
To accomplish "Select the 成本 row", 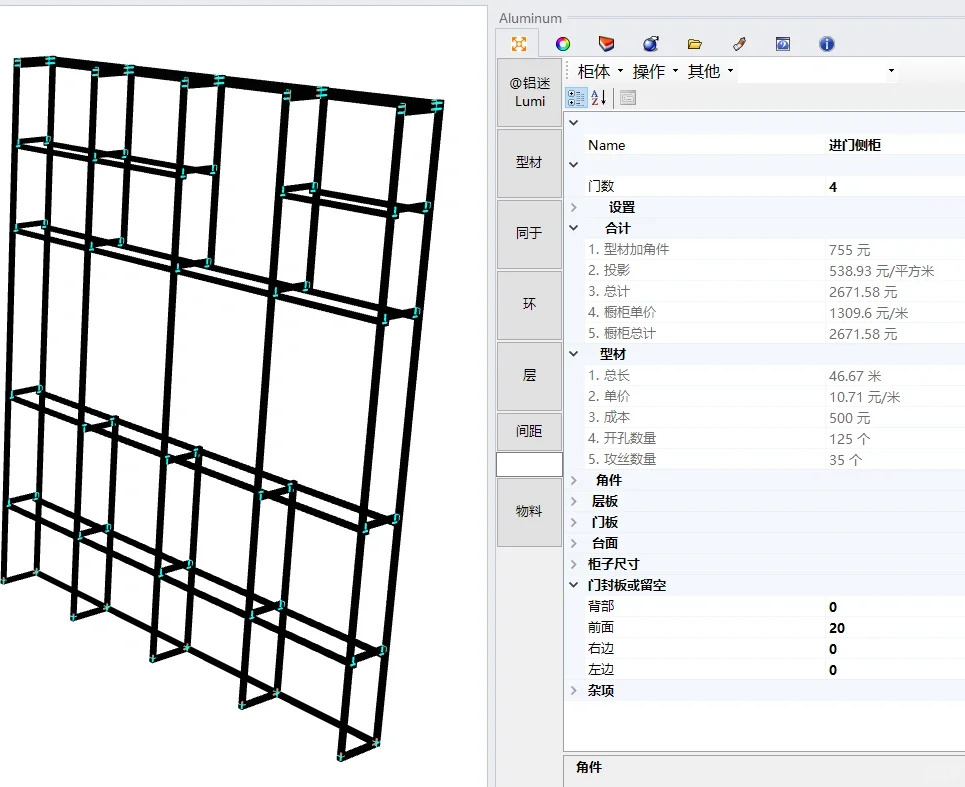I will click(775, 417).
